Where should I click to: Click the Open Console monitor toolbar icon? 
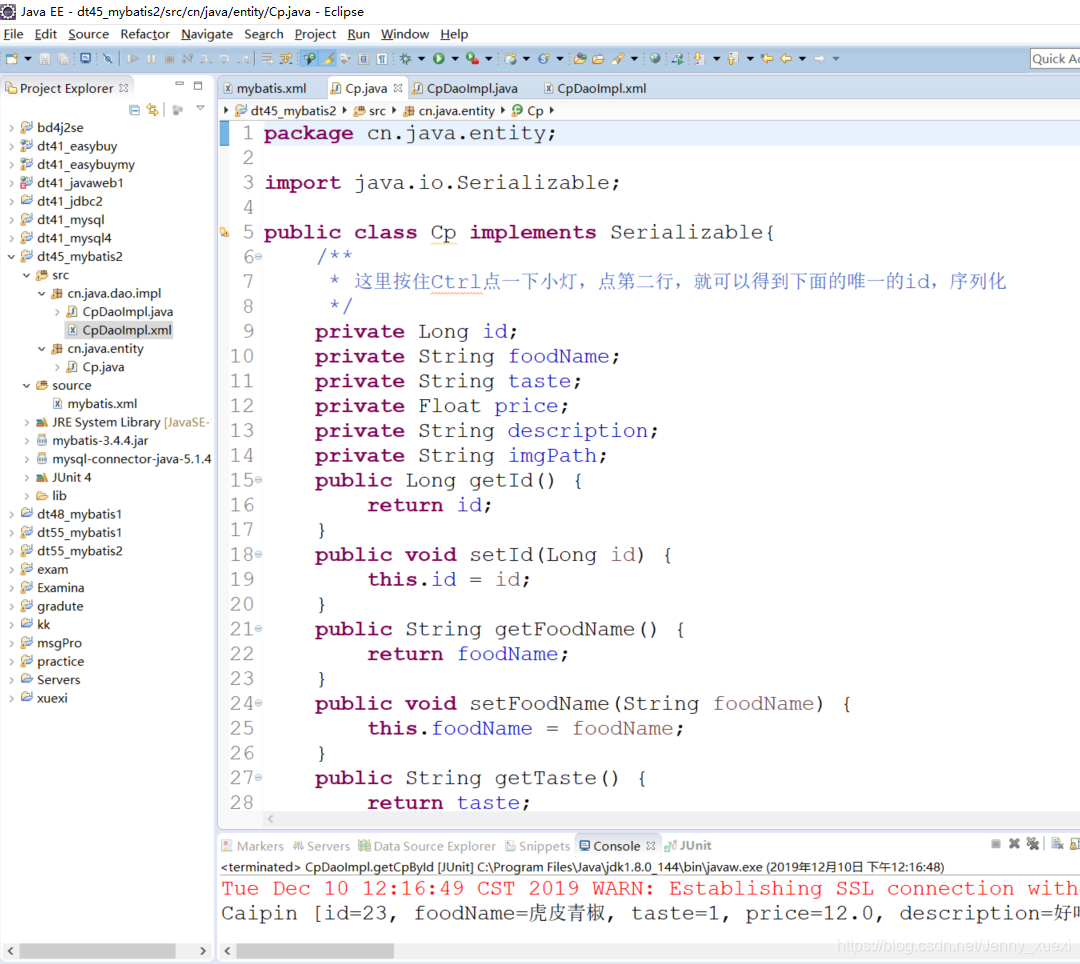85,58
